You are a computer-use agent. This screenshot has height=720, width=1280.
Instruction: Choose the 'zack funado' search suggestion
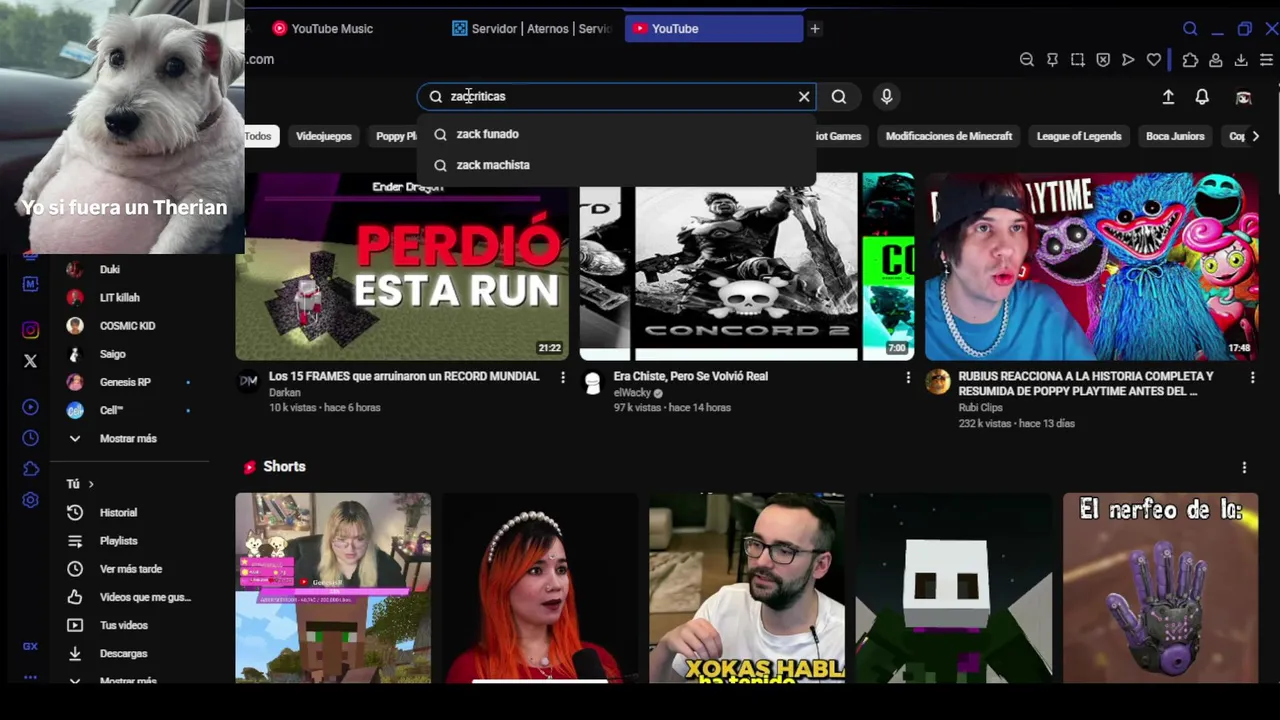[x=617, y=134]
